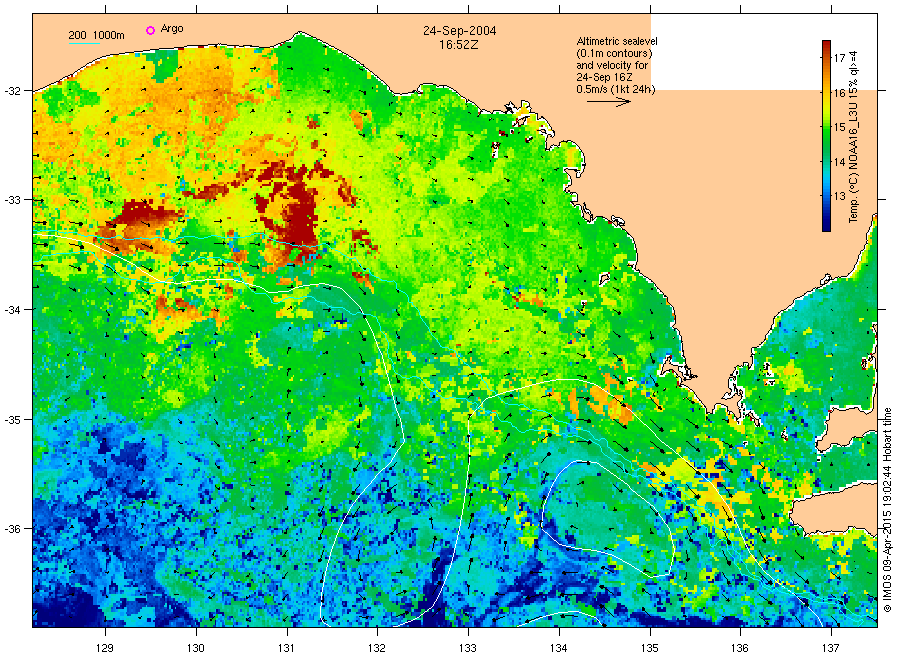Click the 129 longitude label
This screenshot has width=900, height=660.
(105, 648)
